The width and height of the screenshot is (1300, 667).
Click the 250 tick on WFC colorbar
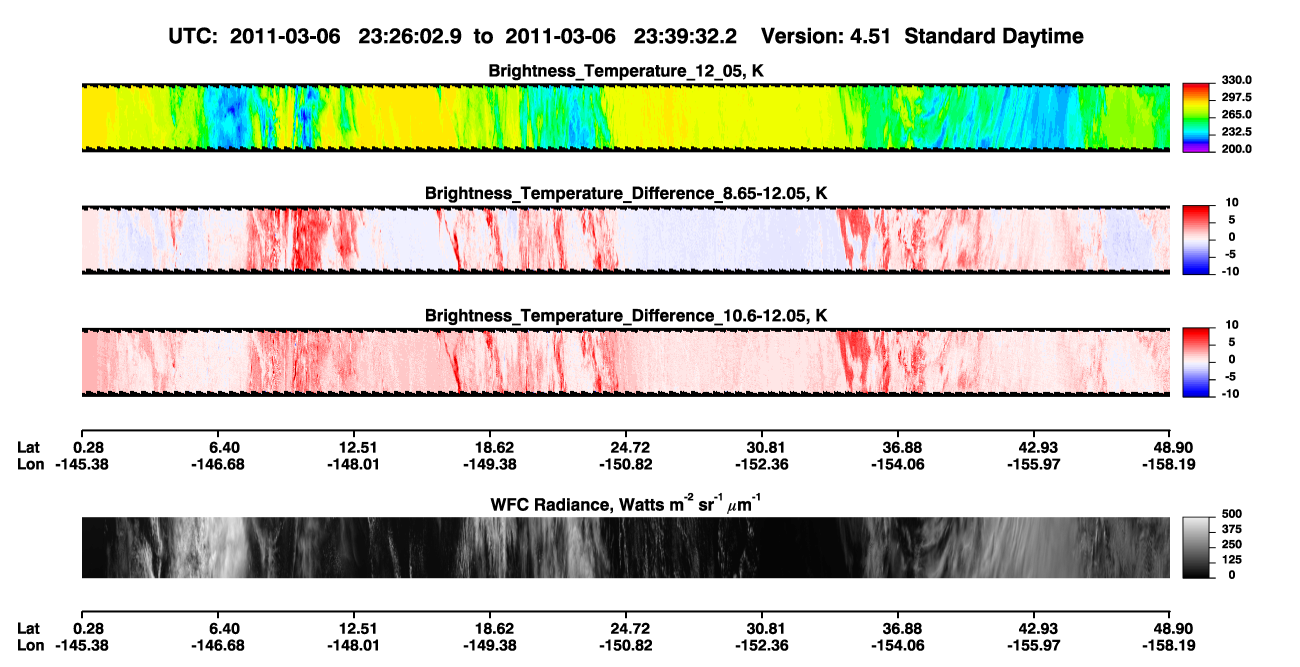tap(1231, 544)
